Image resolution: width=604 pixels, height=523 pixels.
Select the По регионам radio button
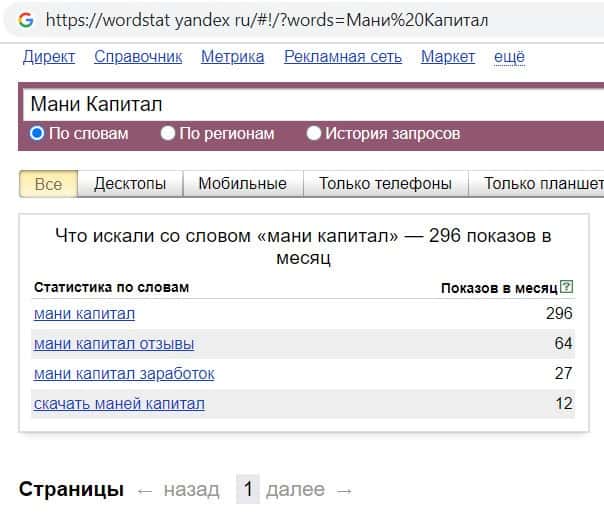point(168,133)
